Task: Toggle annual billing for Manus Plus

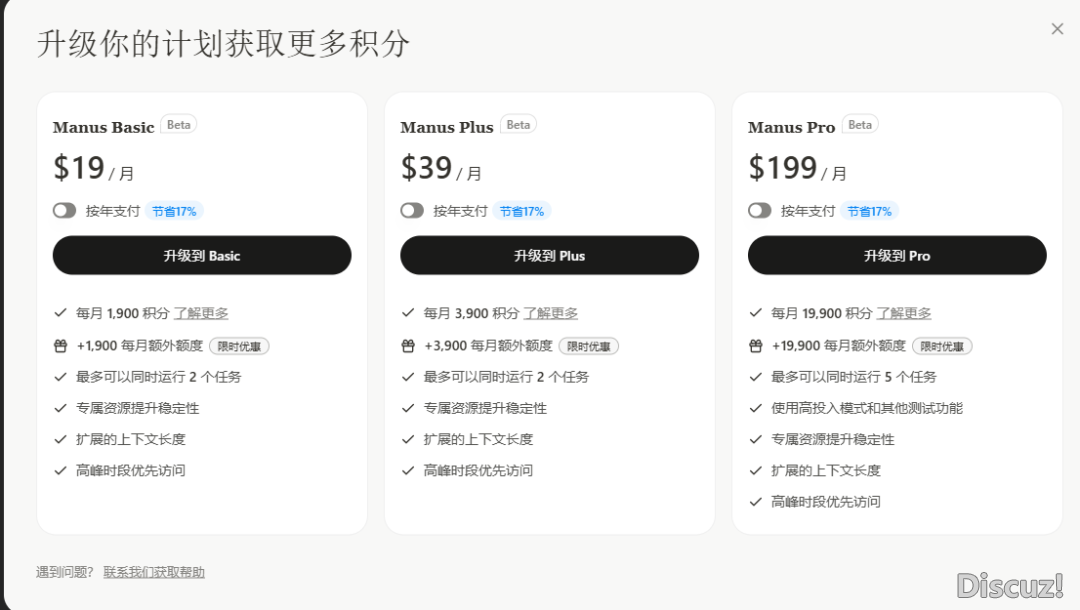Action: point(412,211)
